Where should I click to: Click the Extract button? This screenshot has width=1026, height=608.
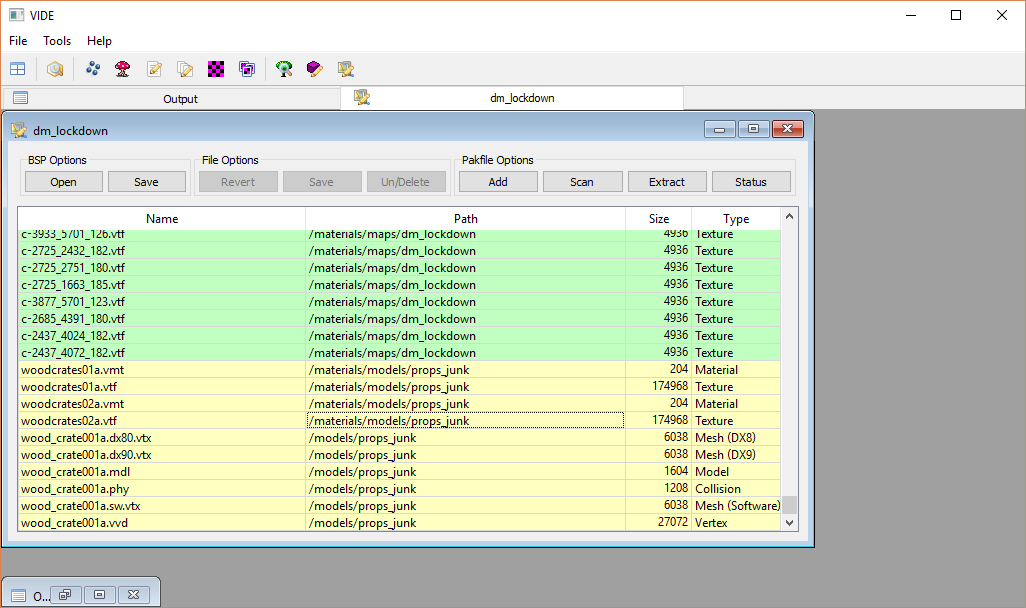[x=667, y=182]
